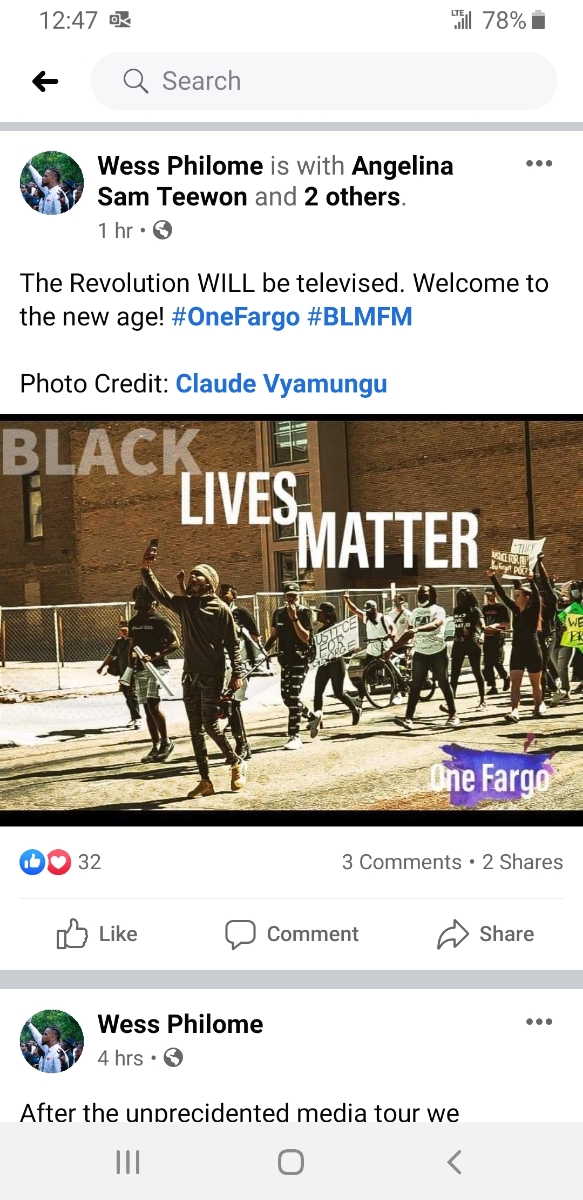Viewport: 583px width, 1200px height.
Task: Tap the Android home button
Action: coord(291,1161)
